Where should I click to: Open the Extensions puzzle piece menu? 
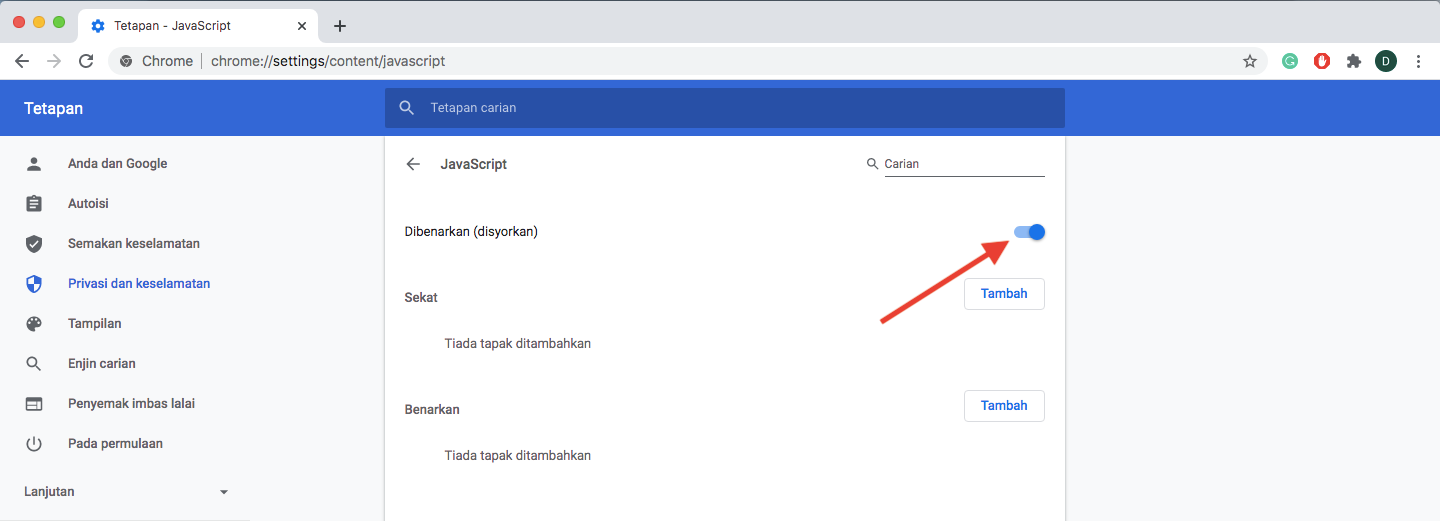1354,61
